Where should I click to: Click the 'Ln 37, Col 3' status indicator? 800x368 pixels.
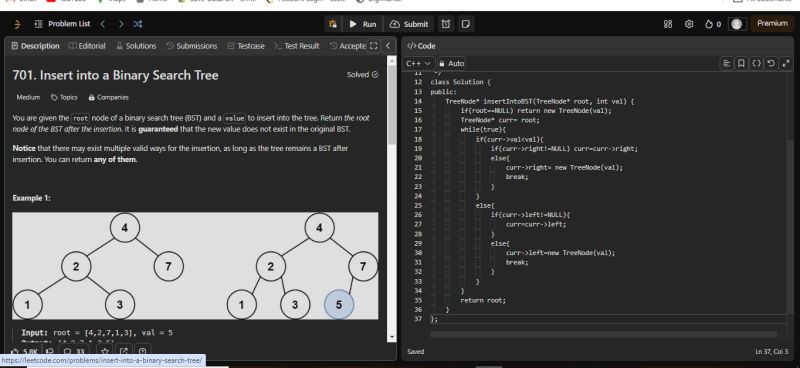click(771, 352)
